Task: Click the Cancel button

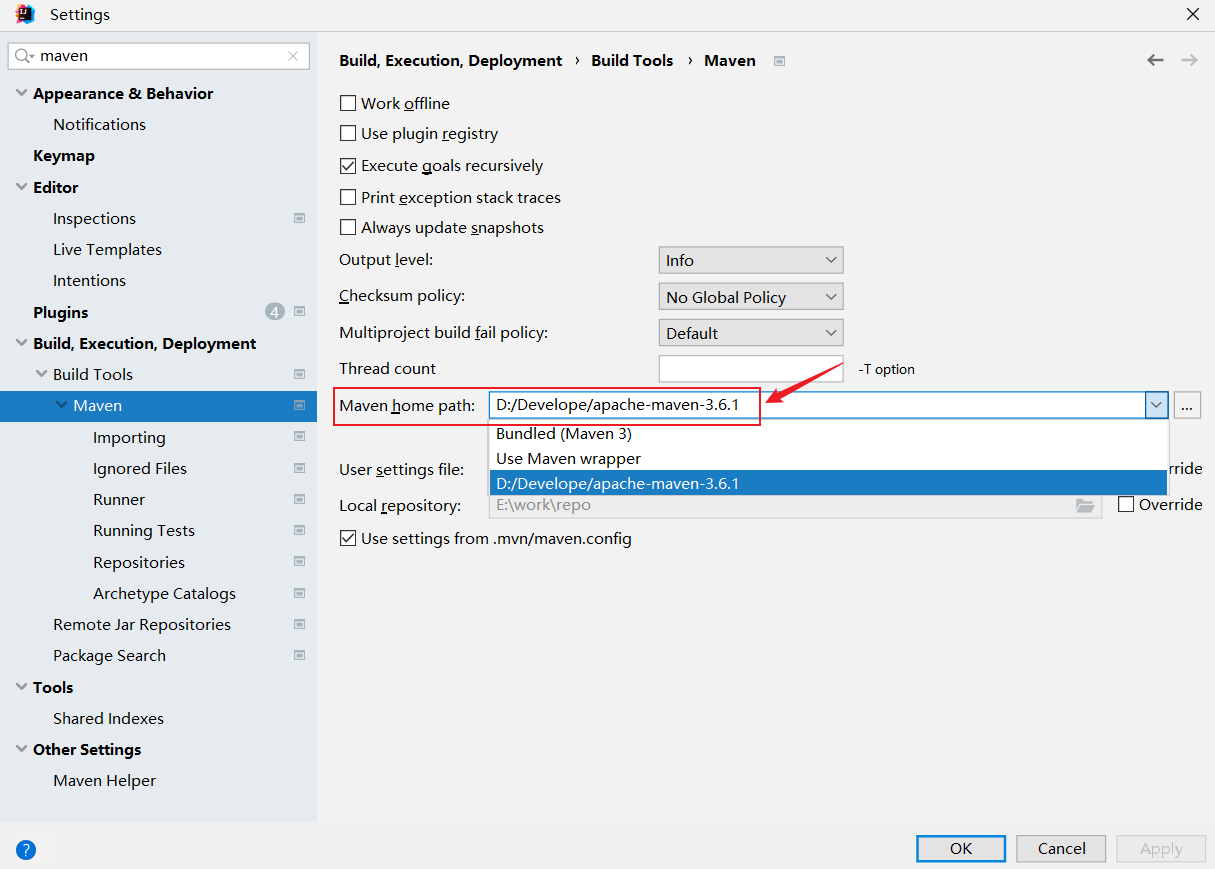Action: 1061,848
